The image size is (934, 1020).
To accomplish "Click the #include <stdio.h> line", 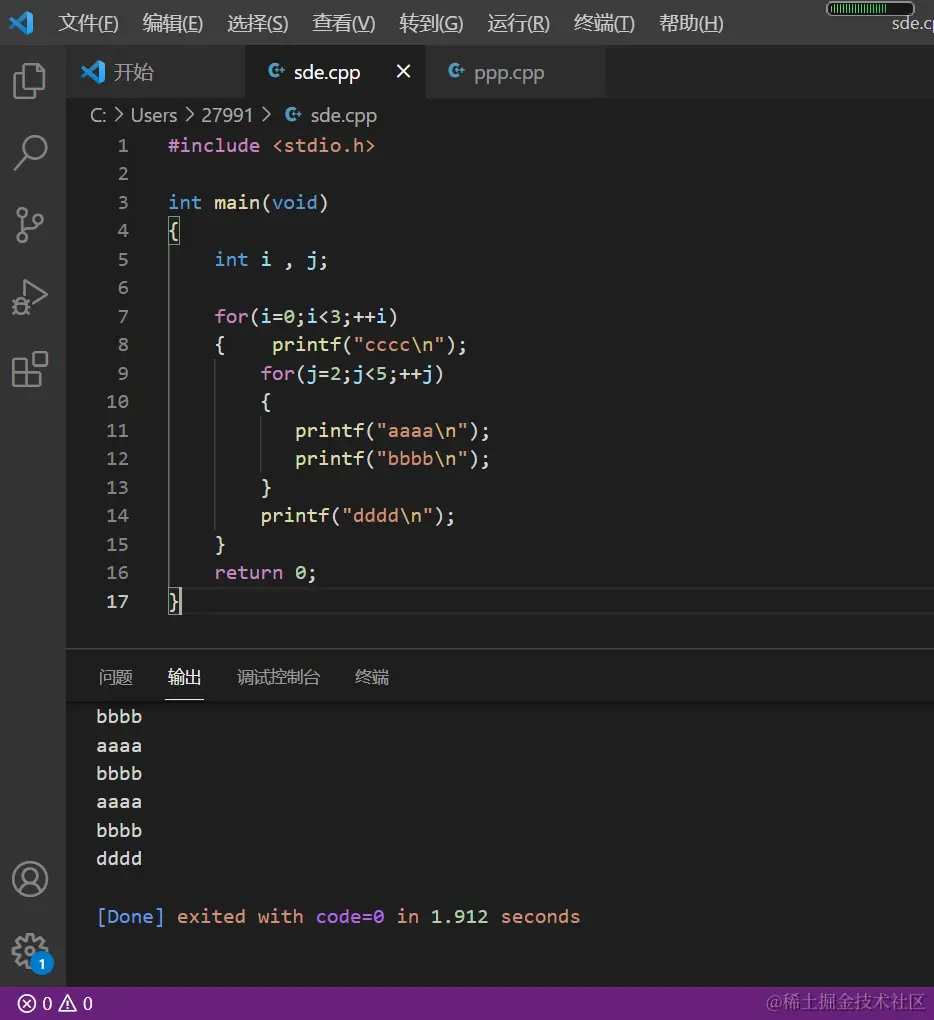I will coord(272,146).
